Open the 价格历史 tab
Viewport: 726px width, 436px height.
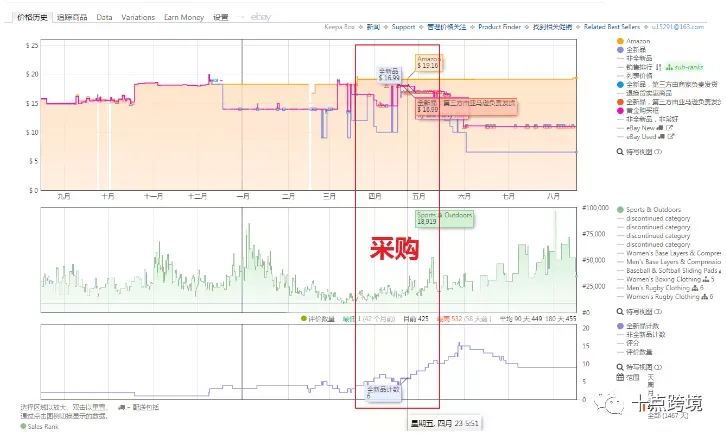coord(32,17)
